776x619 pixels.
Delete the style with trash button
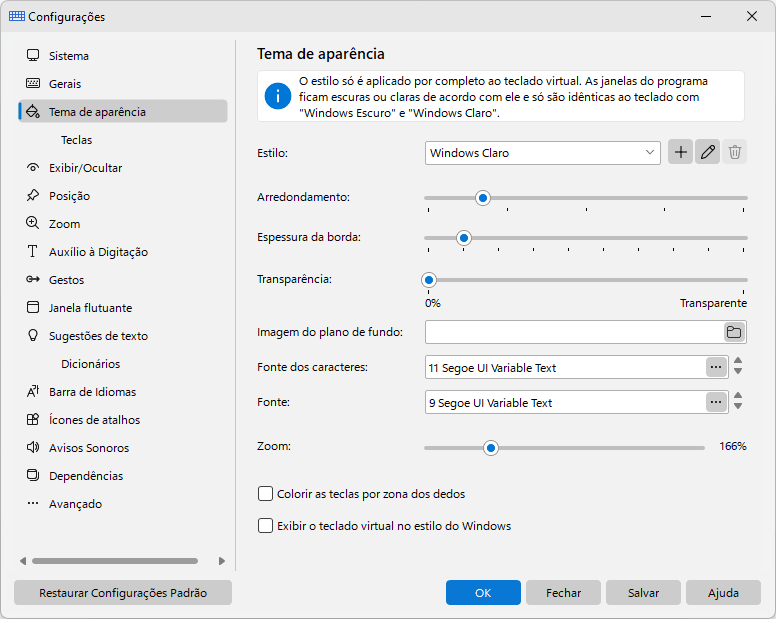[x=735, y=152]
